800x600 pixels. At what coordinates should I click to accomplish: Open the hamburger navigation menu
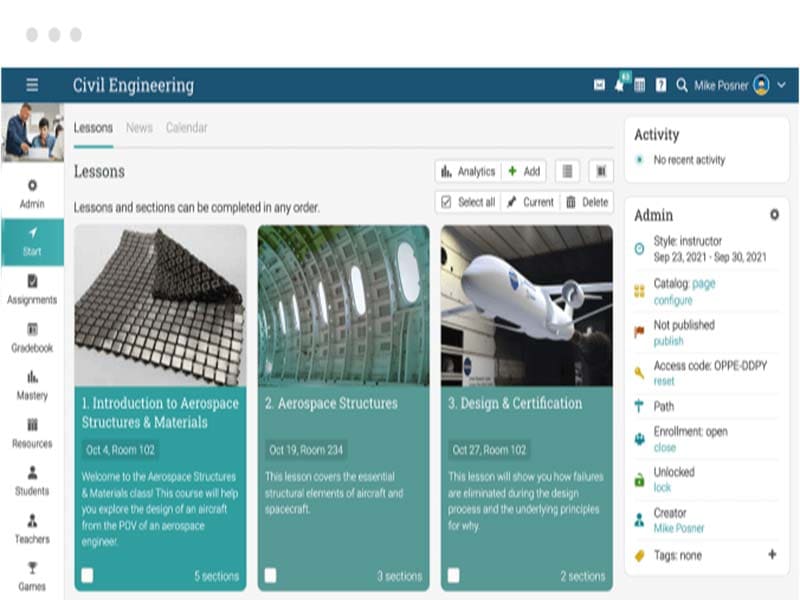(x=32, y=85)
